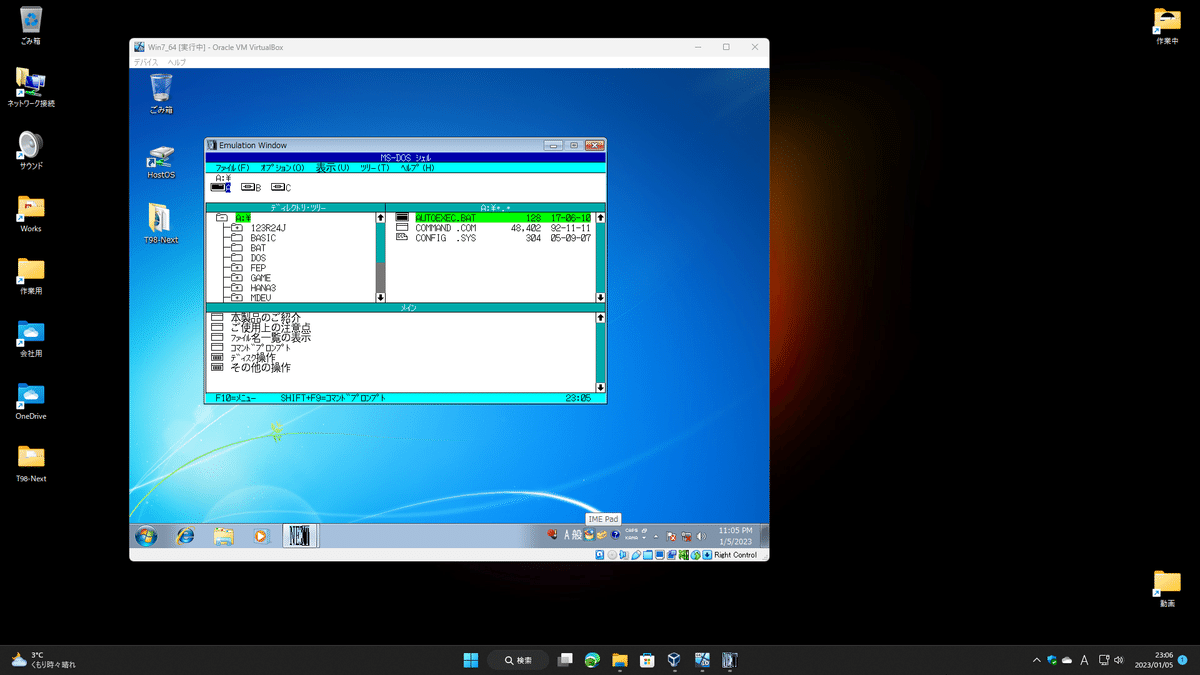Open Internet Explorer in Windows 7 taskbar
Viewport: 1200px width, 675px height.
[x=185, y=535]
